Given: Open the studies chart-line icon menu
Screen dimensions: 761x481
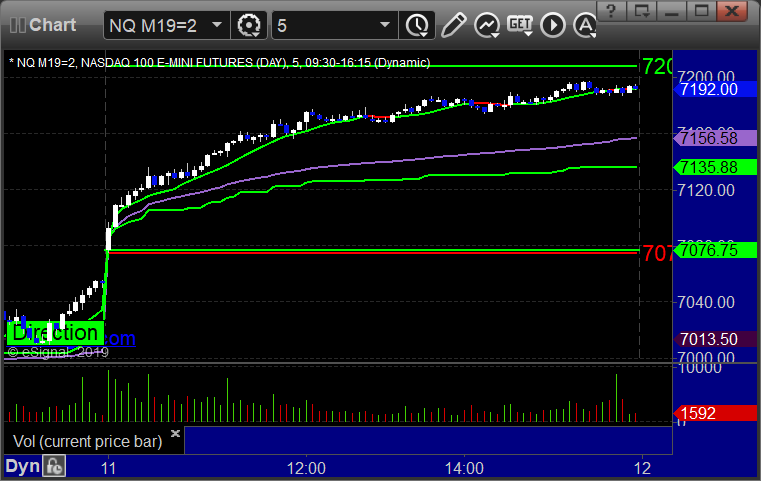Looking at the screenshot, I should pos(487,25).
